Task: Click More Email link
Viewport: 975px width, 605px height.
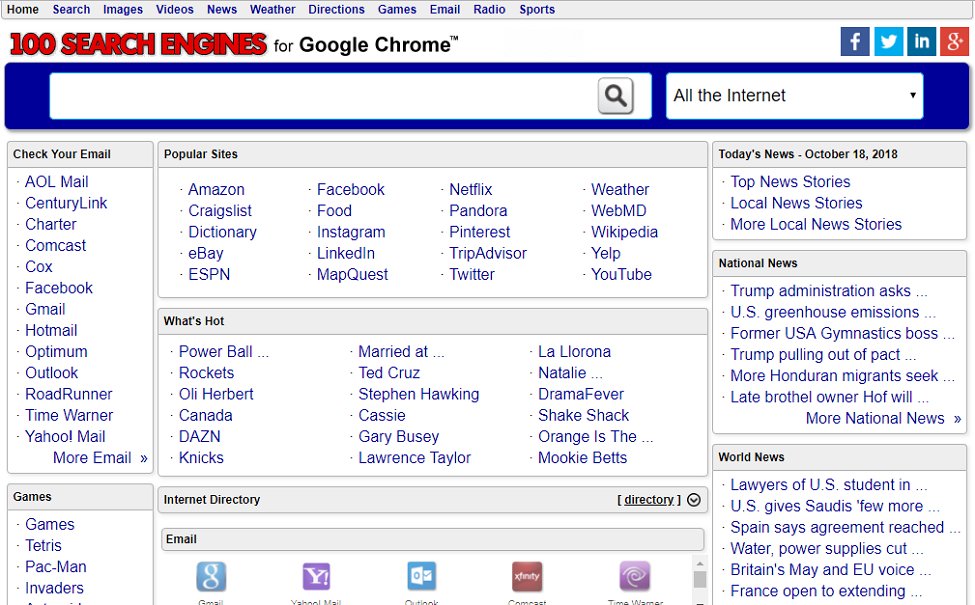Action: pos(92,458)
